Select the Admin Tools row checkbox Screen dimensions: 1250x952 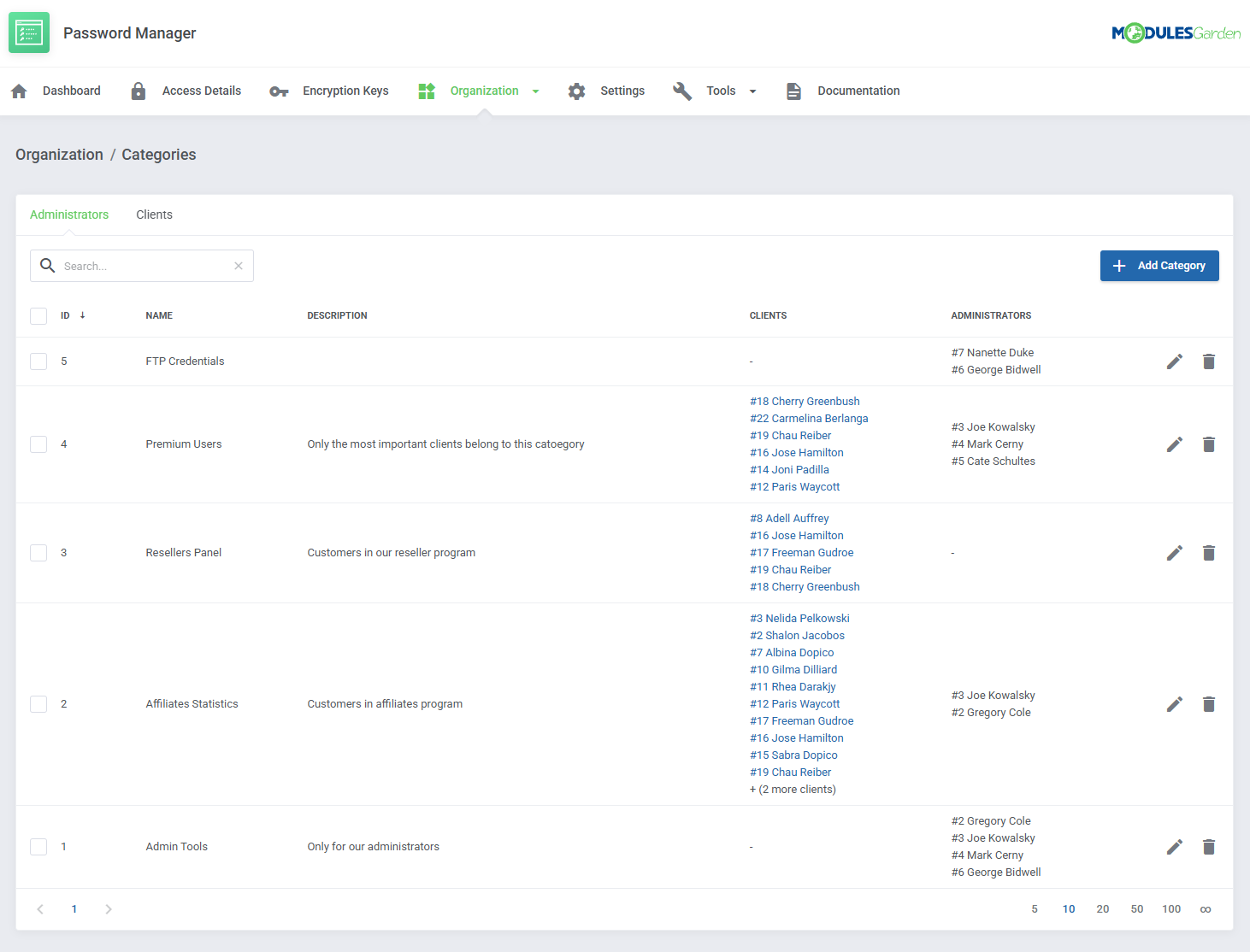pyautogui.click(x=38, y=847)
